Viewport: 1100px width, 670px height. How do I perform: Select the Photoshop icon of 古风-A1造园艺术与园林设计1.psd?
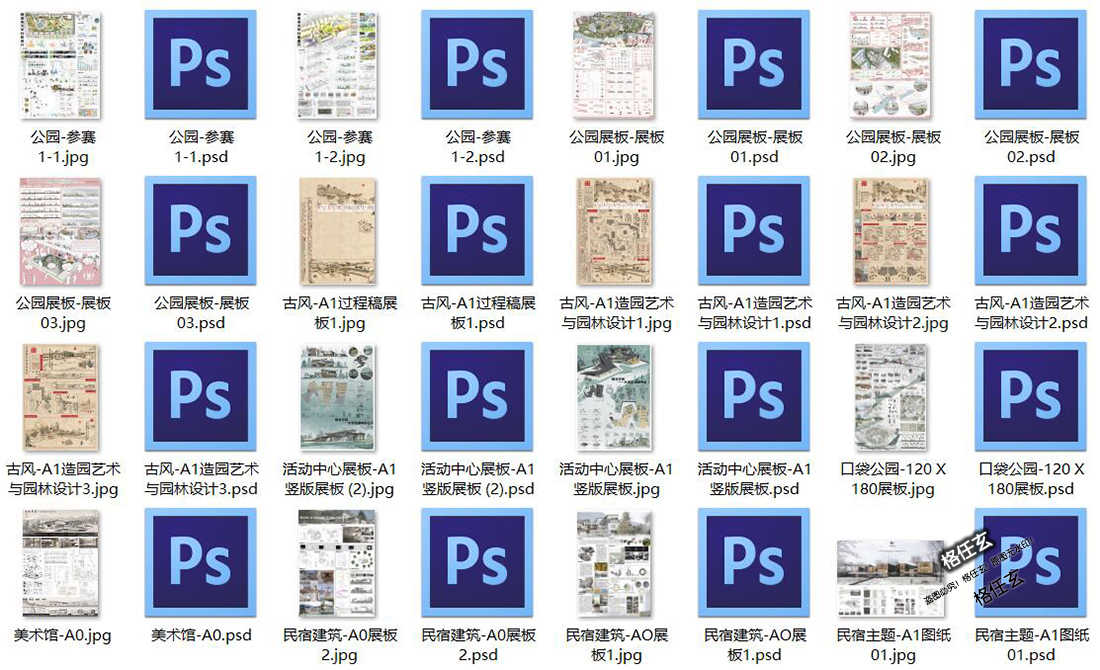753,231
